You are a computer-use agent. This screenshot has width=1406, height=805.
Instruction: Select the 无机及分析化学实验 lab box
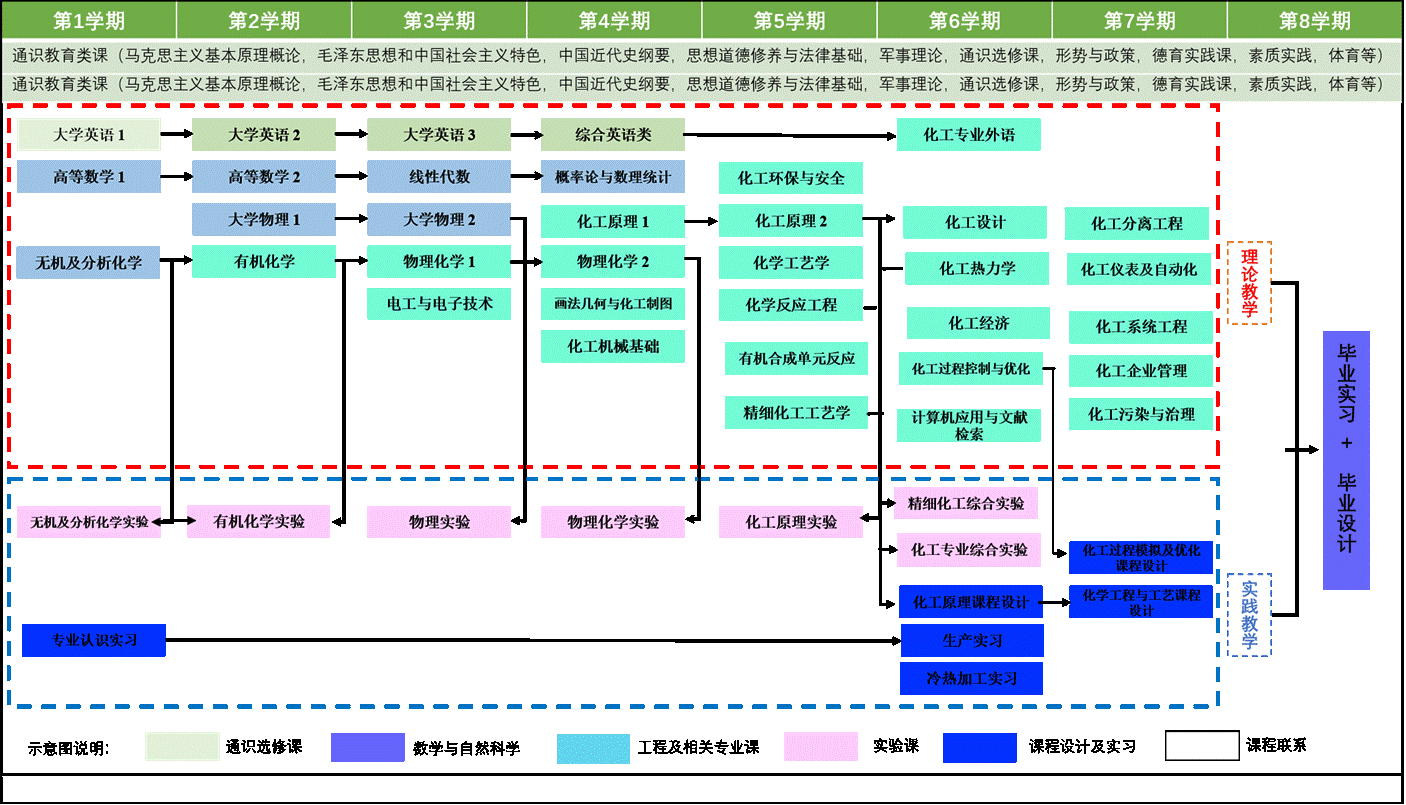[89, 522]
